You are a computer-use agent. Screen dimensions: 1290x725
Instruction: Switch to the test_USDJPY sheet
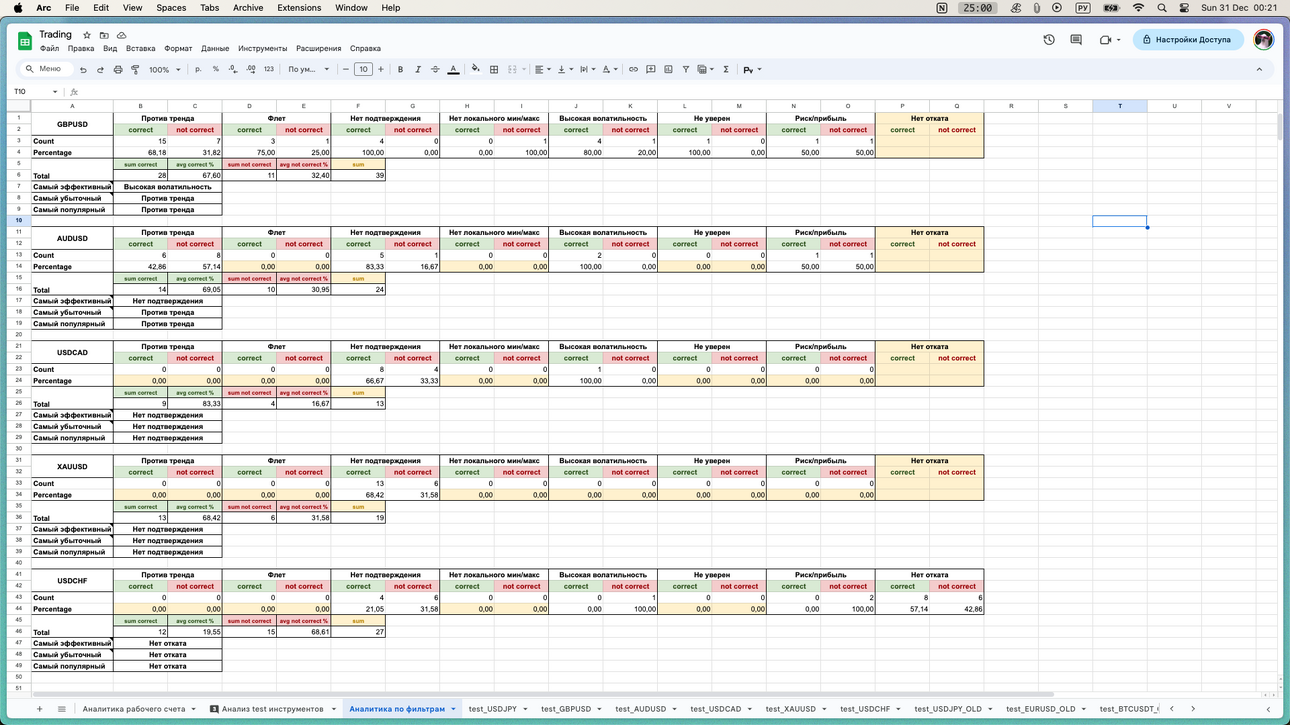click(x=493, y=709)
